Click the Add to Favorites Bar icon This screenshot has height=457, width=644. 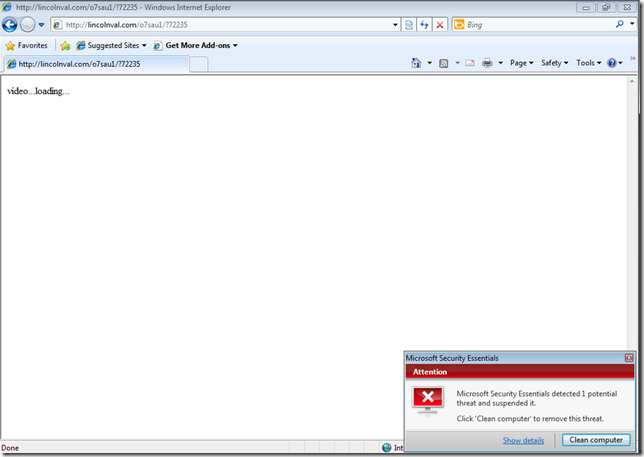[65, 46]
